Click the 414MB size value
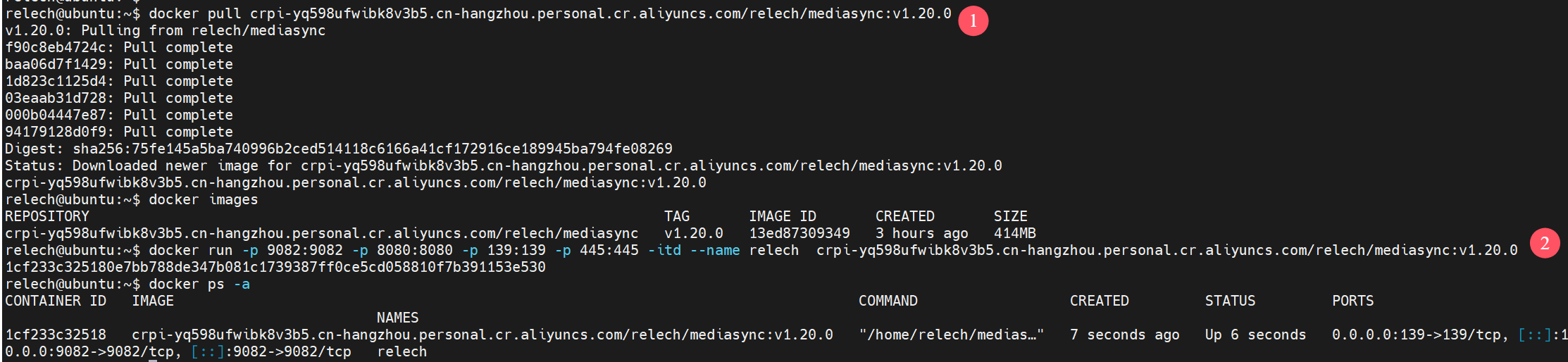The image size is (1568, 362). click(x=1015, y=233)
